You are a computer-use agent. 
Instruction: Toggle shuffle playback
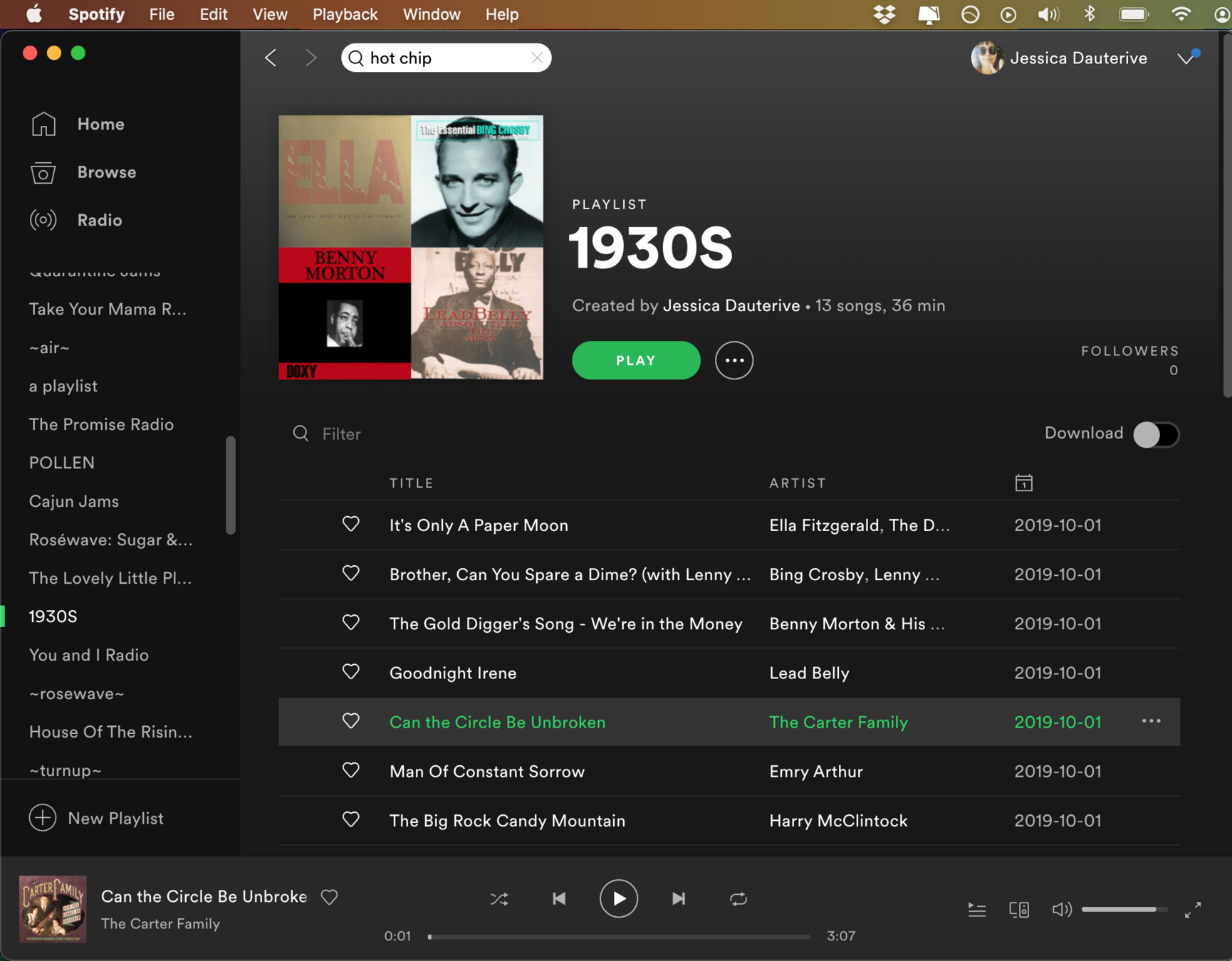pos(499,898)
